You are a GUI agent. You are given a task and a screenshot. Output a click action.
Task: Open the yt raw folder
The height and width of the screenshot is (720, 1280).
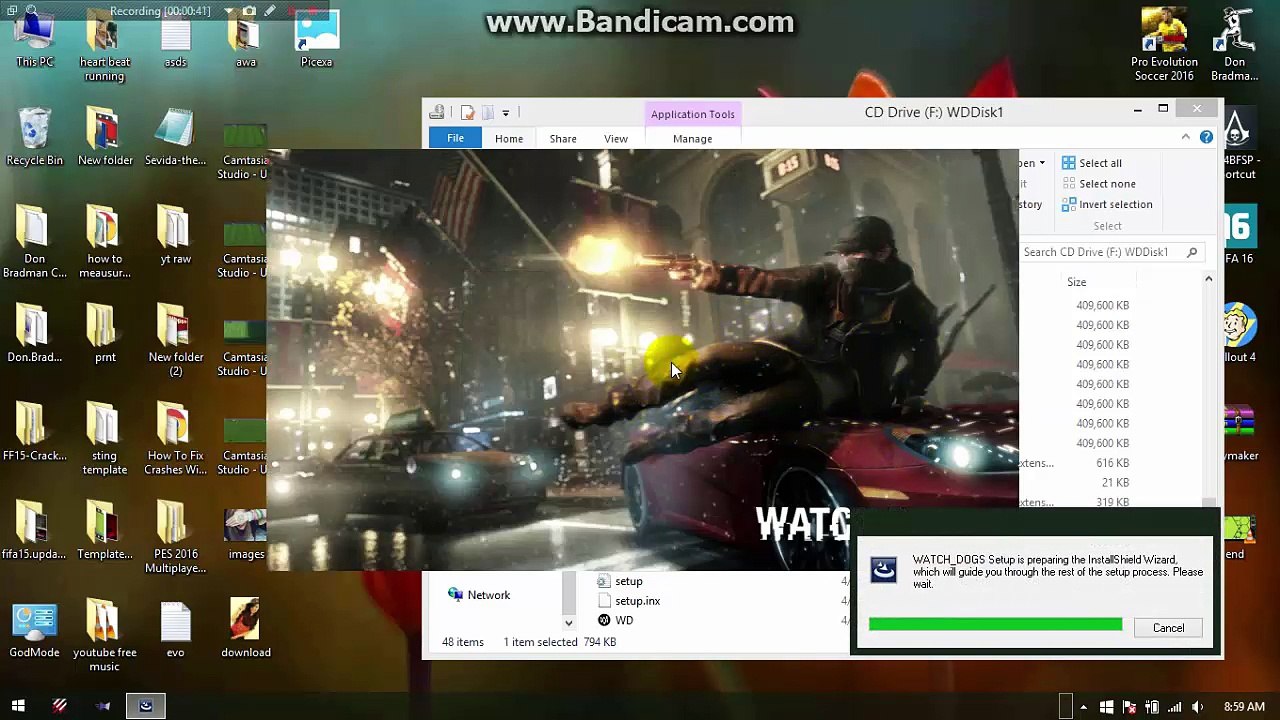[x=175, y=237]
